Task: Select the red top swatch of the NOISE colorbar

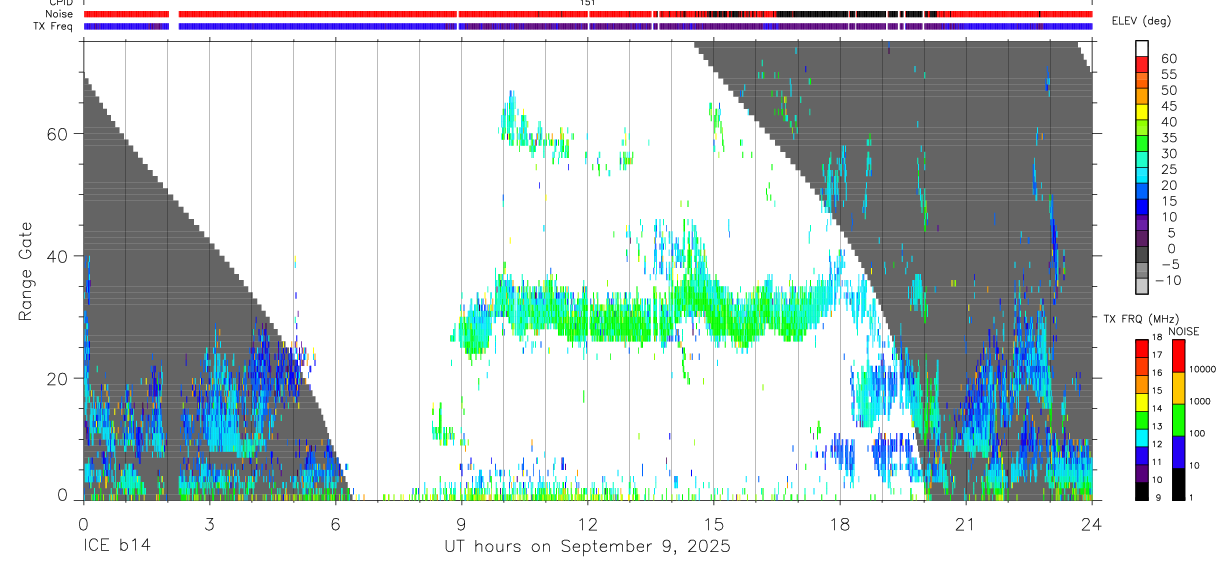Action: click(1179, 356)
